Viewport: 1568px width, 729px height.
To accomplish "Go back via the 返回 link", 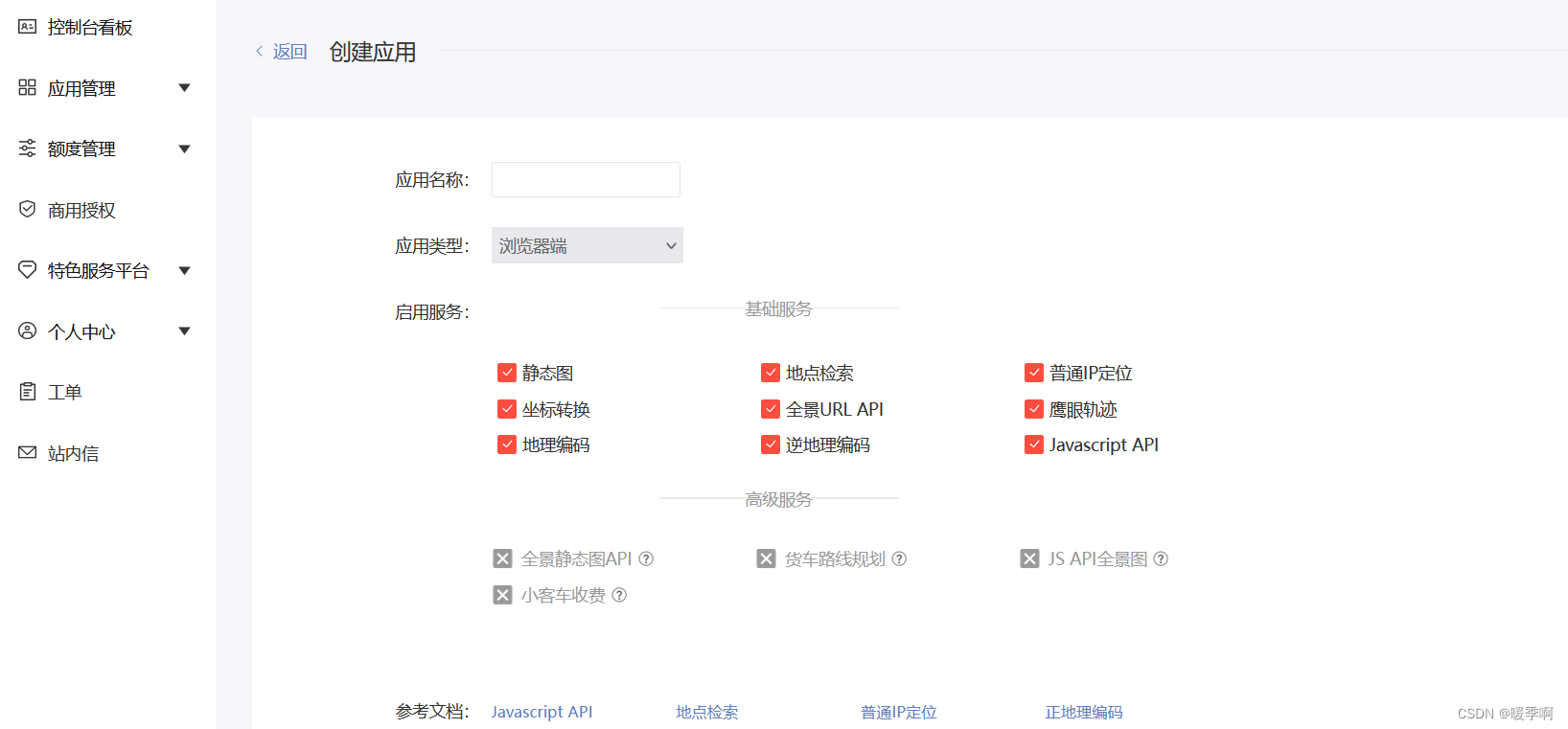I will (289, 52).
